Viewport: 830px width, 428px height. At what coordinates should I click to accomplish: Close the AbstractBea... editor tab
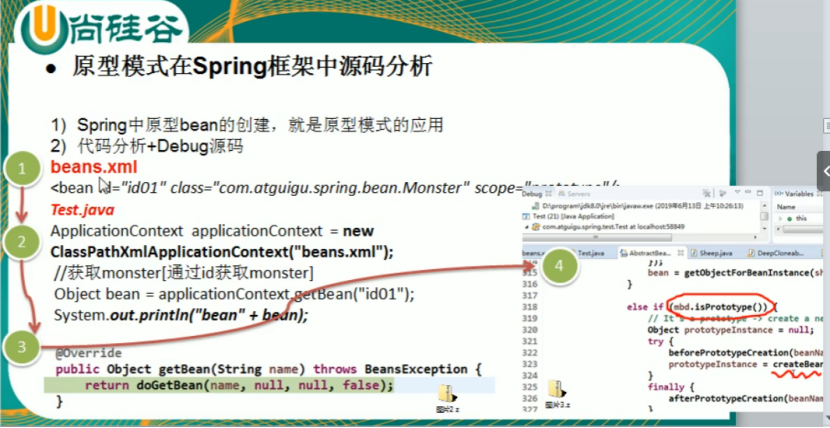681,253
